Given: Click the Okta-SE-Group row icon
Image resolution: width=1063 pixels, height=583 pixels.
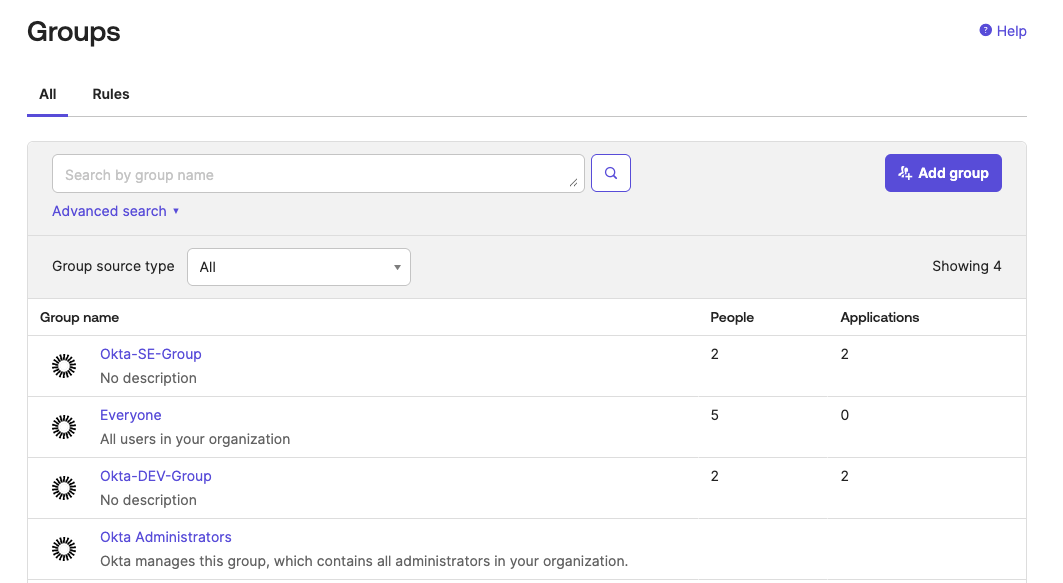Looking at the screenshot, I should pos(64,366).
